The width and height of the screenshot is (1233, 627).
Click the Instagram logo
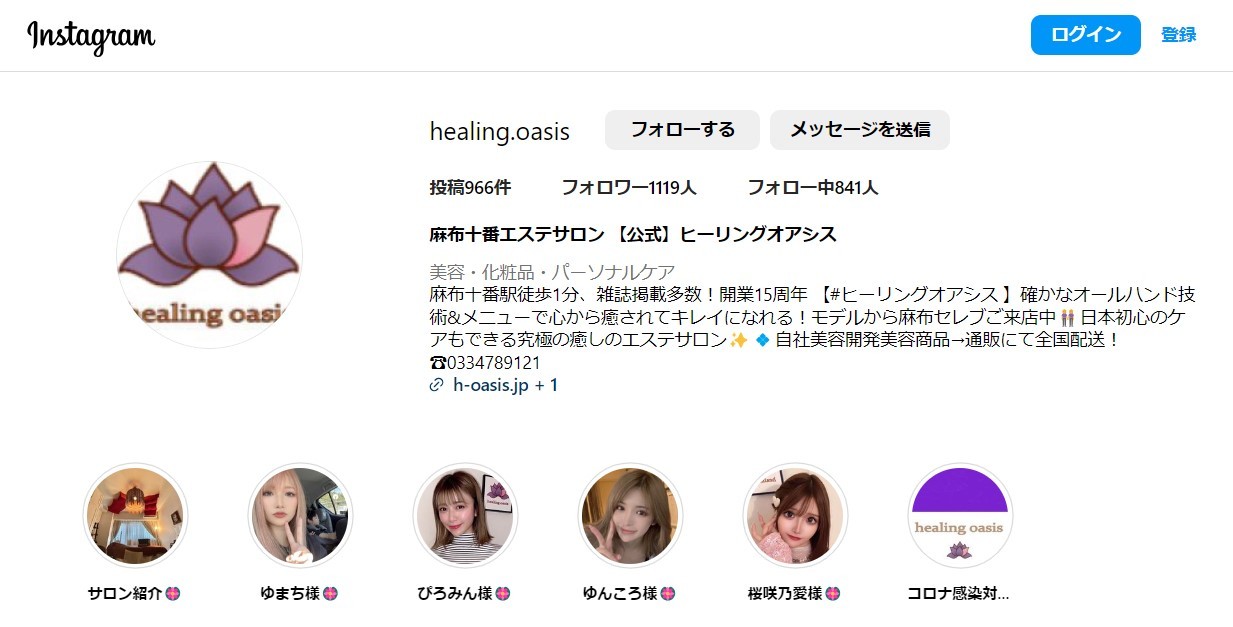coord(91,36)
